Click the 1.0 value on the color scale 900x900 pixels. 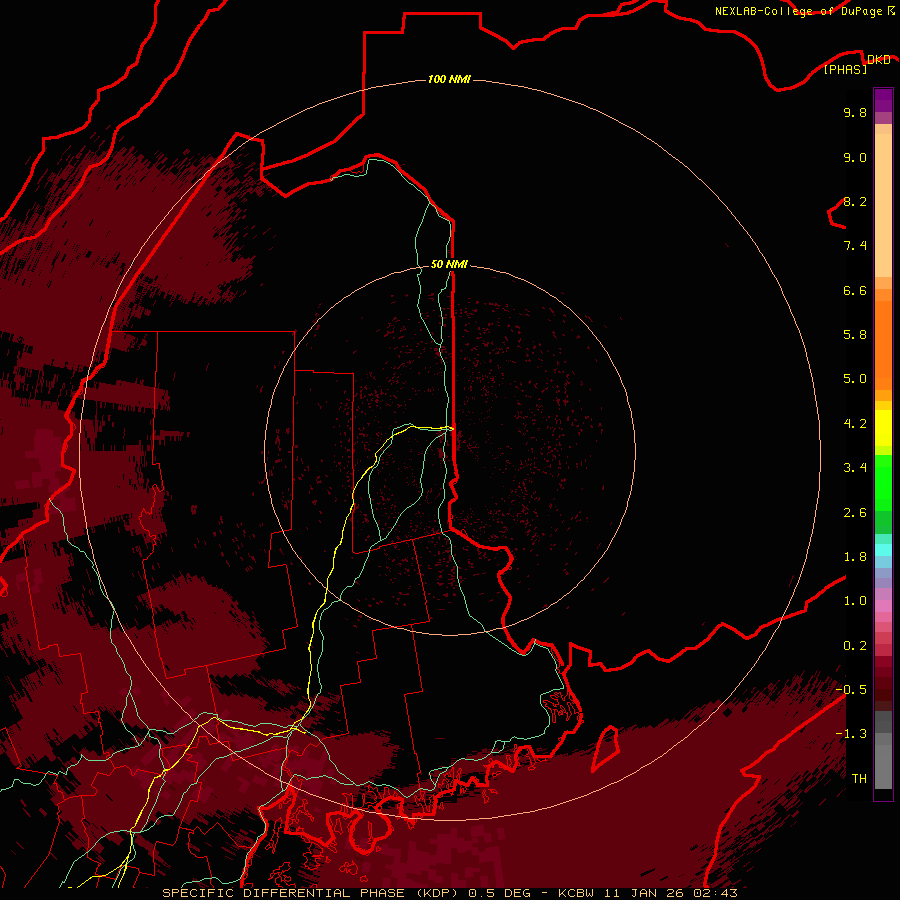point(855,601)
